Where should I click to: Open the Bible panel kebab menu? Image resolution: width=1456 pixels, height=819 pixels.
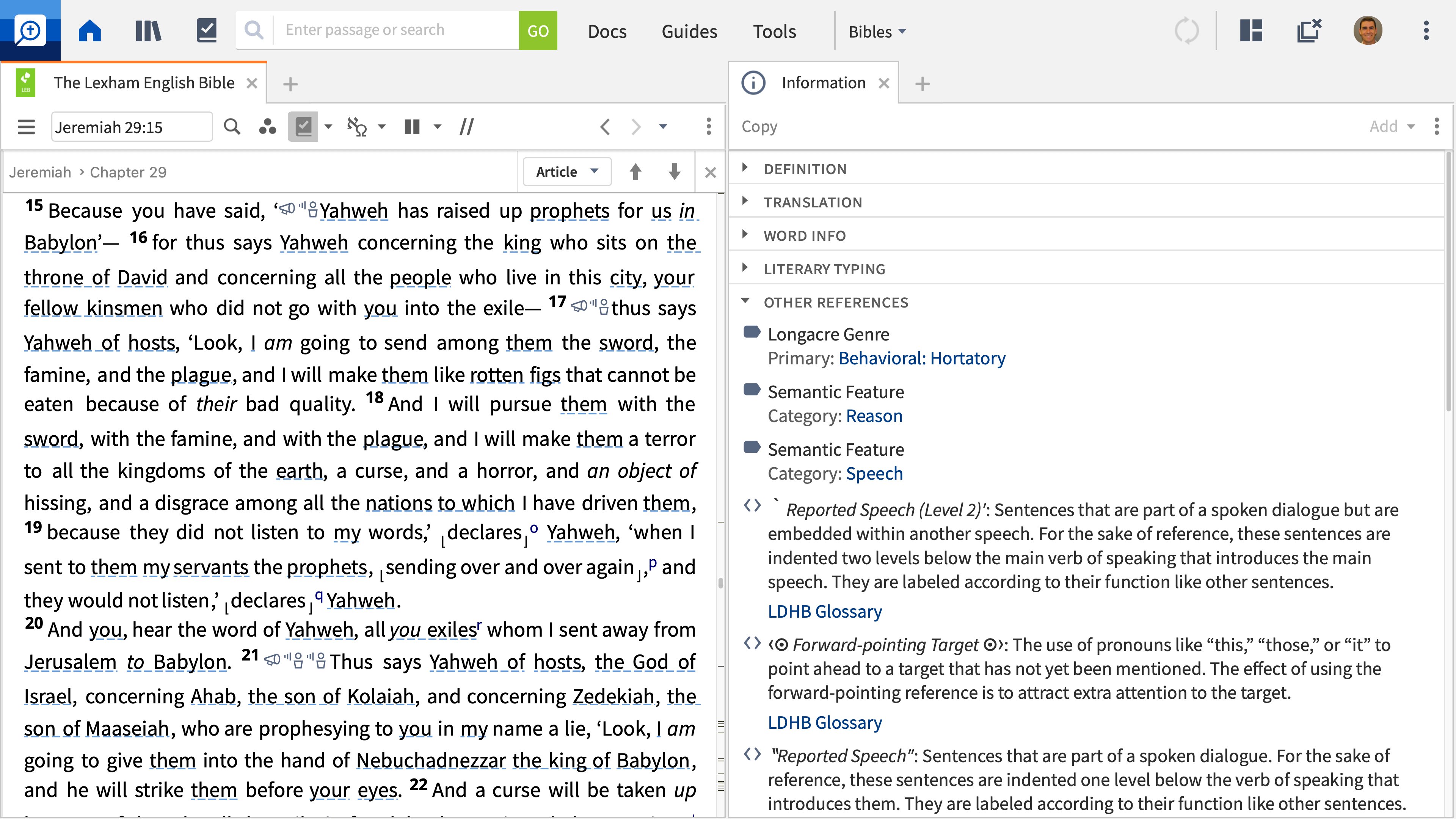(x=708, y=127)
